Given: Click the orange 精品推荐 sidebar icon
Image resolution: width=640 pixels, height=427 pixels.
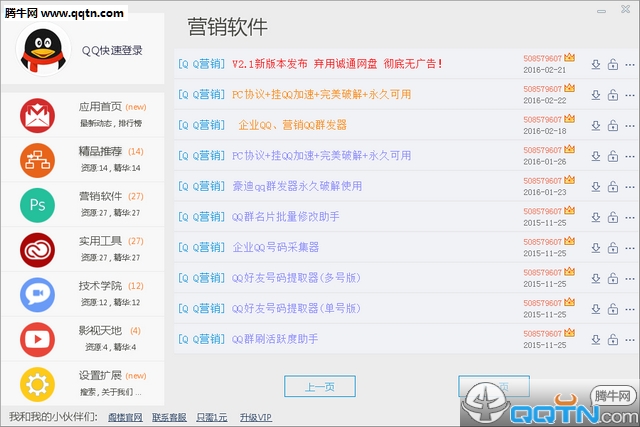Looking at the screenshot, I should point(39,159).
